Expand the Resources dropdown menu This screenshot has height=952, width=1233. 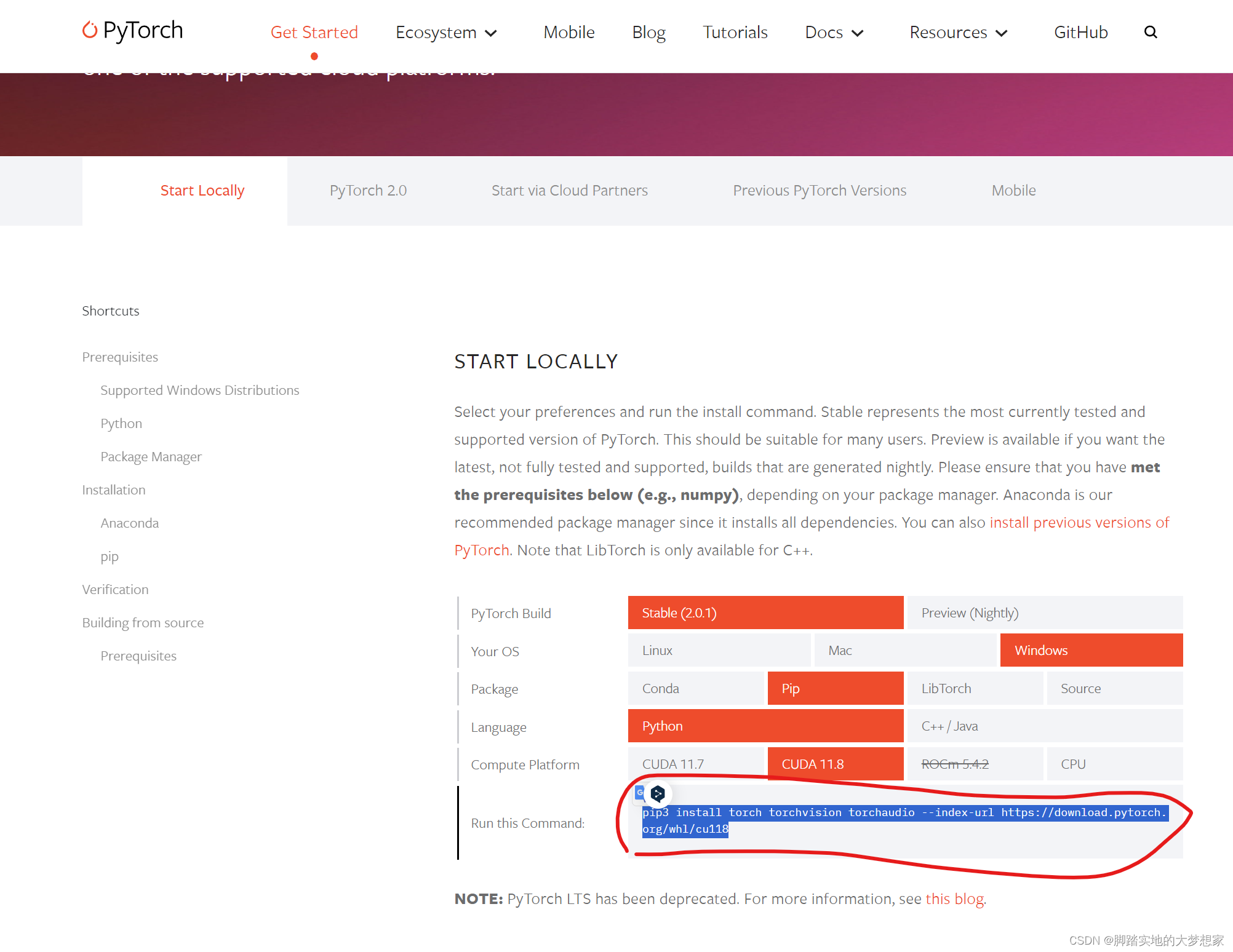(x=958, y=32)
